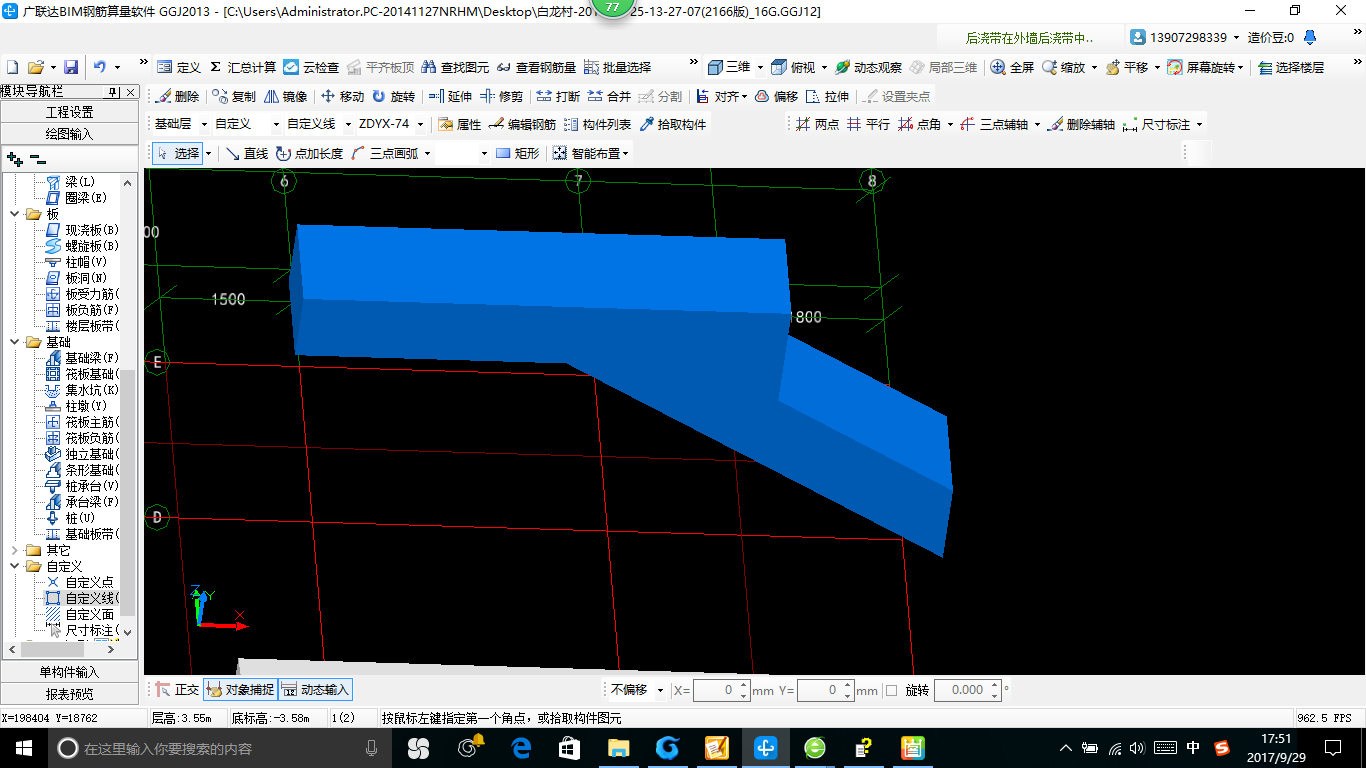
Task: Click the rotation angle input field
Action: point(970,690)
